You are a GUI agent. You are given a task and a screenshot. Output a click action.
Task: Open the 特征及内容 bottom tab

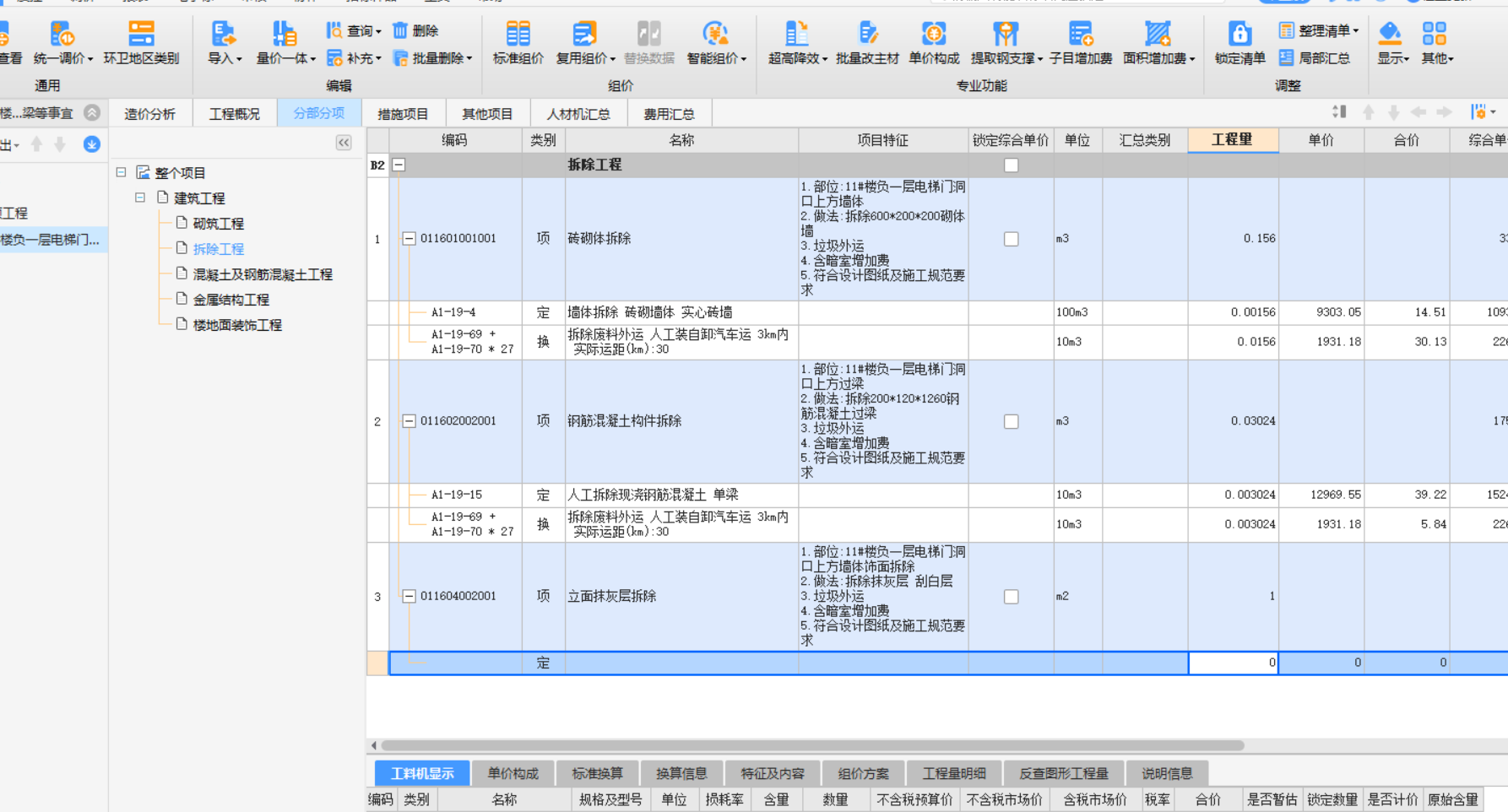pos(773,773)
